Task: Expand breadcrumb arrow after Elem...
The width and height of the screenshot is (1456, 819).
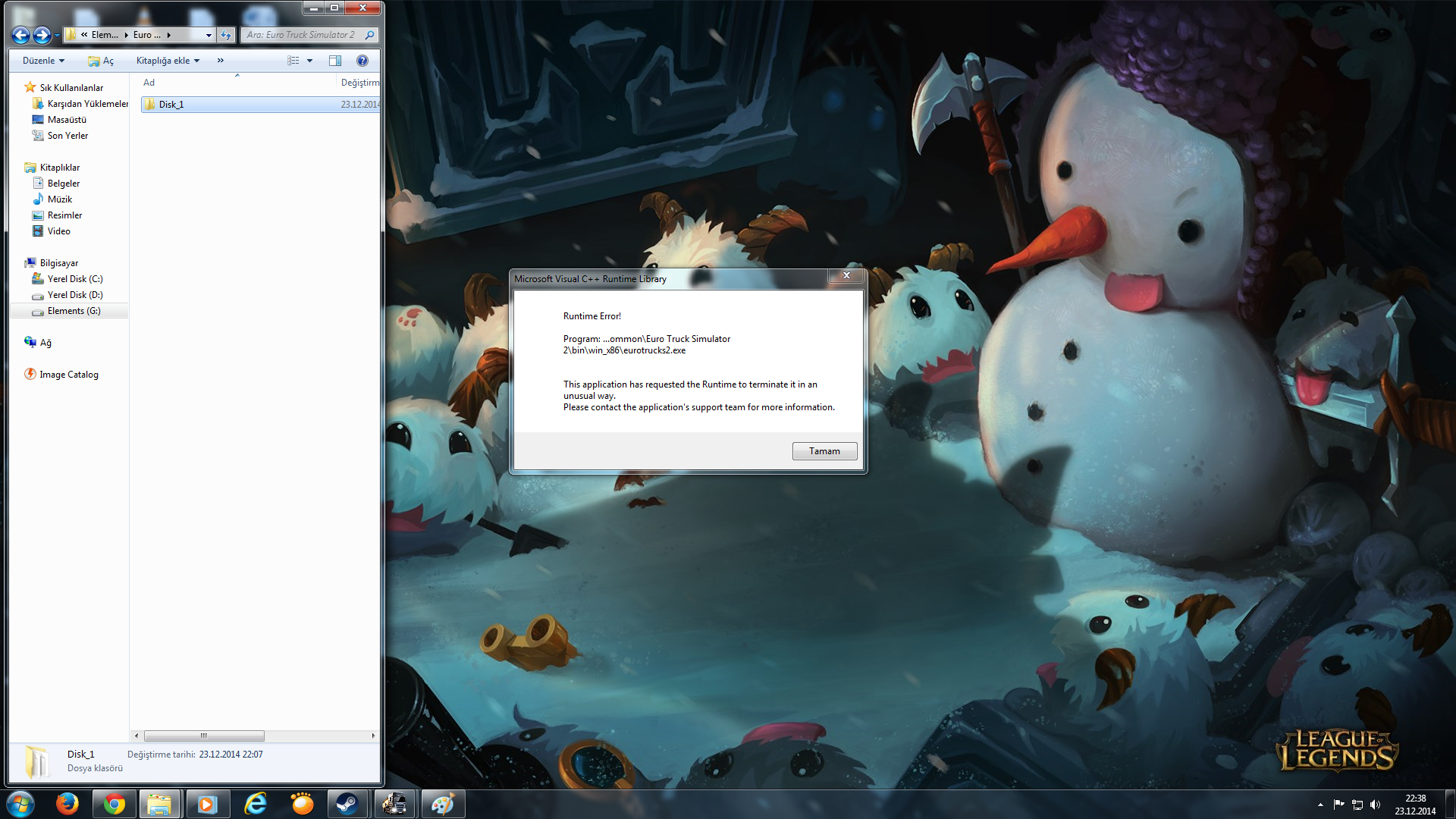Action: click(126, 35)
